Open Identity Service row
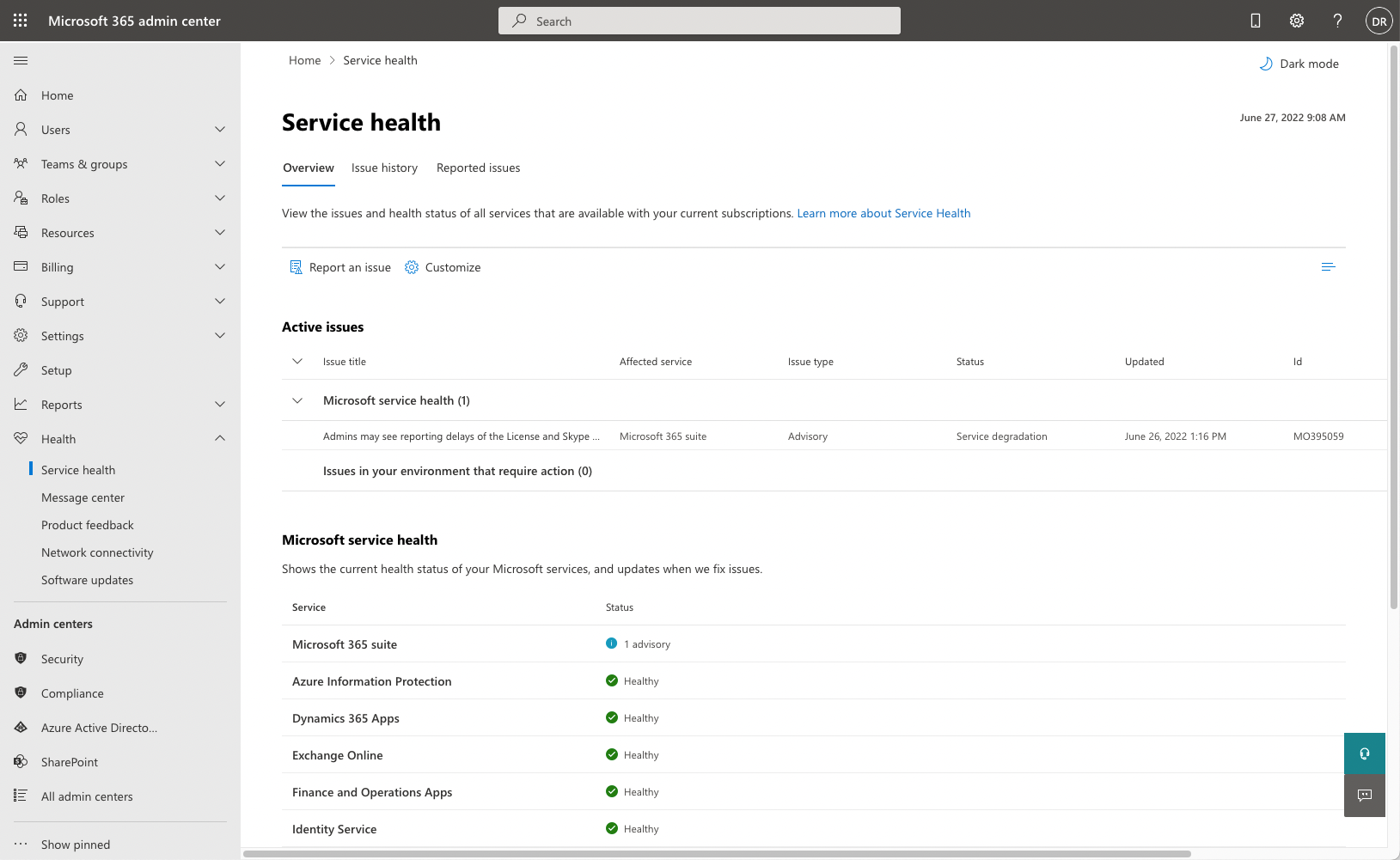1400x860 pixels. coord(813,828)
